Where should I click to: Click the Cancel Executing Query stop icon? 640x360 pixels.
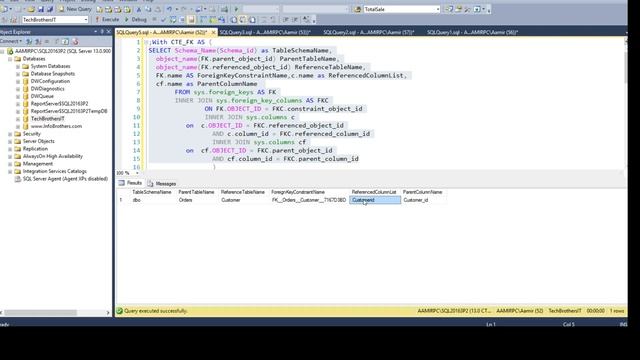tap(154, 19)
